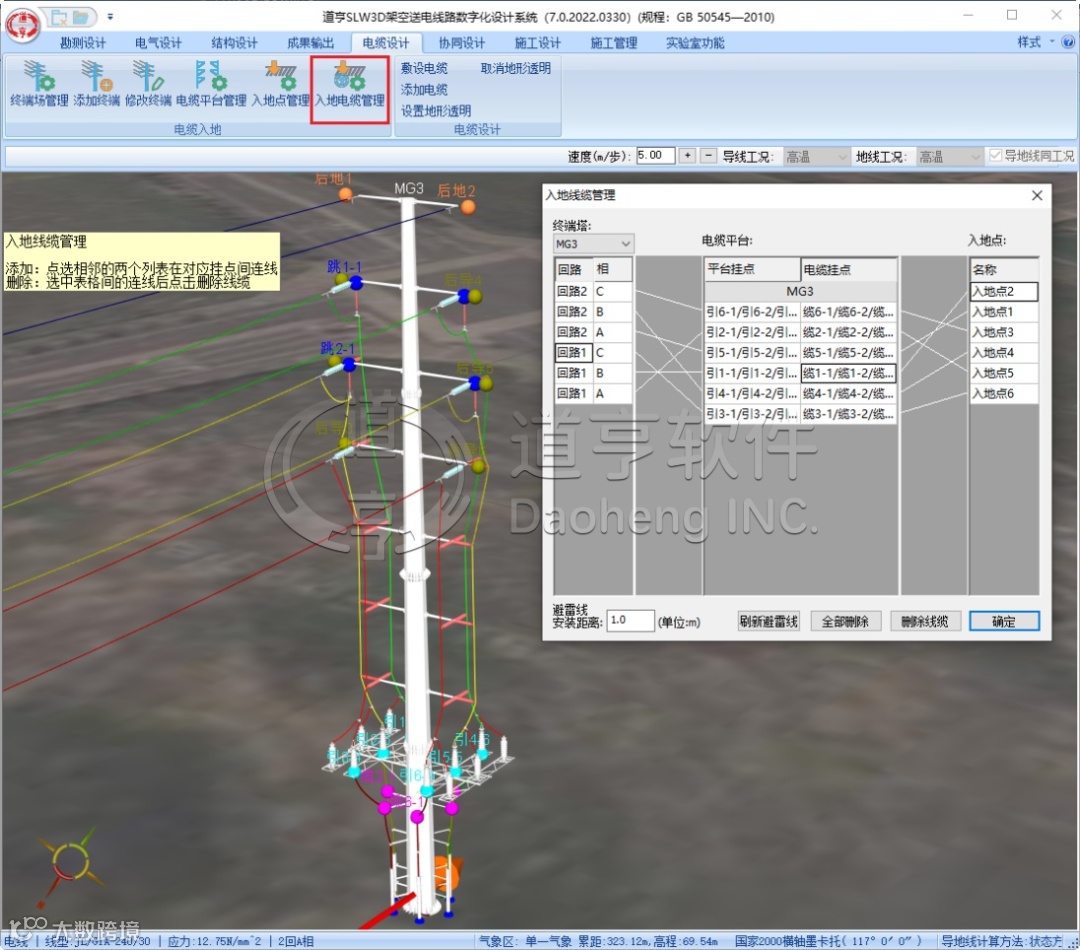Click 回路 column header

(573, 269)
